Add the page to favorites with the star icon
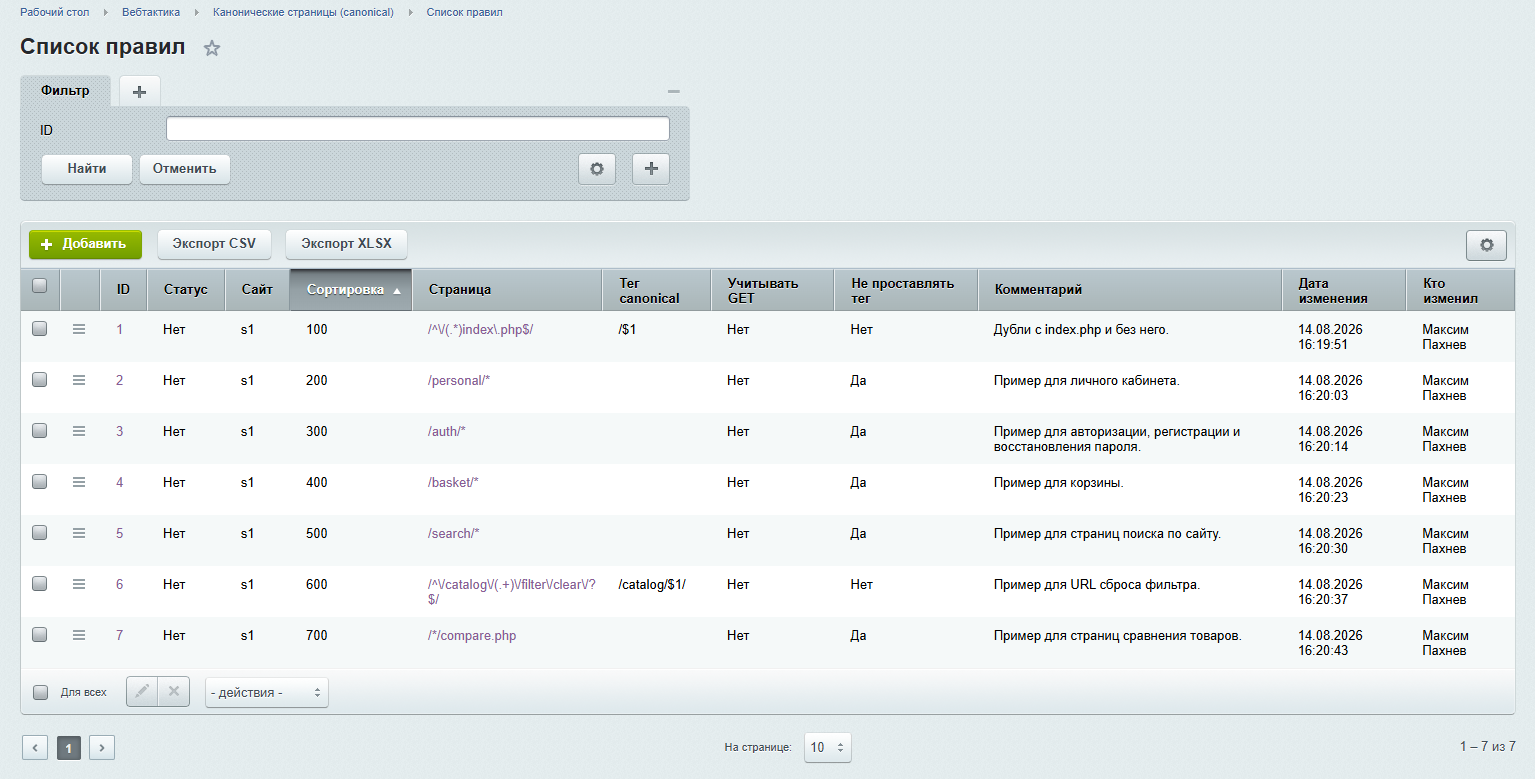The width and height of the screenshot is (1535, 779). 212,48
